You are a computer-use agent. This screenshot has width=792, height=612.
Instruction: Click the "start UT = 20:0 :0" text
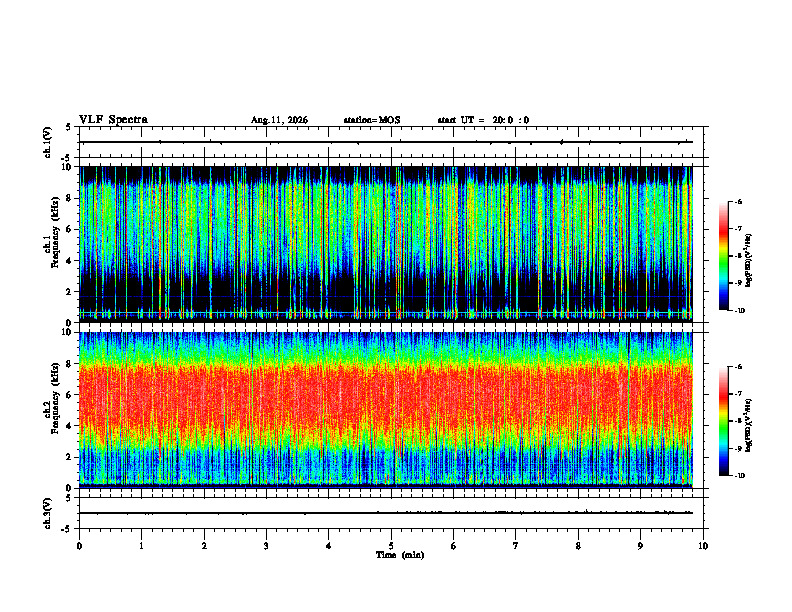click(483, 120)
